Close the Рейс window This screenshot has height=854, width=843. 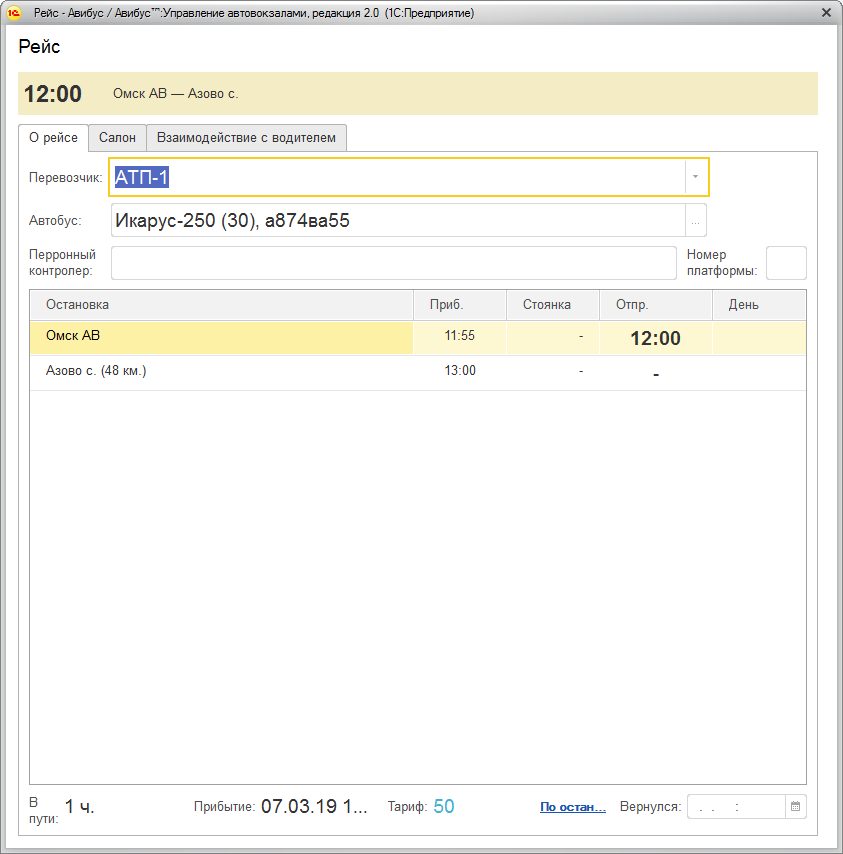[826, 13]
